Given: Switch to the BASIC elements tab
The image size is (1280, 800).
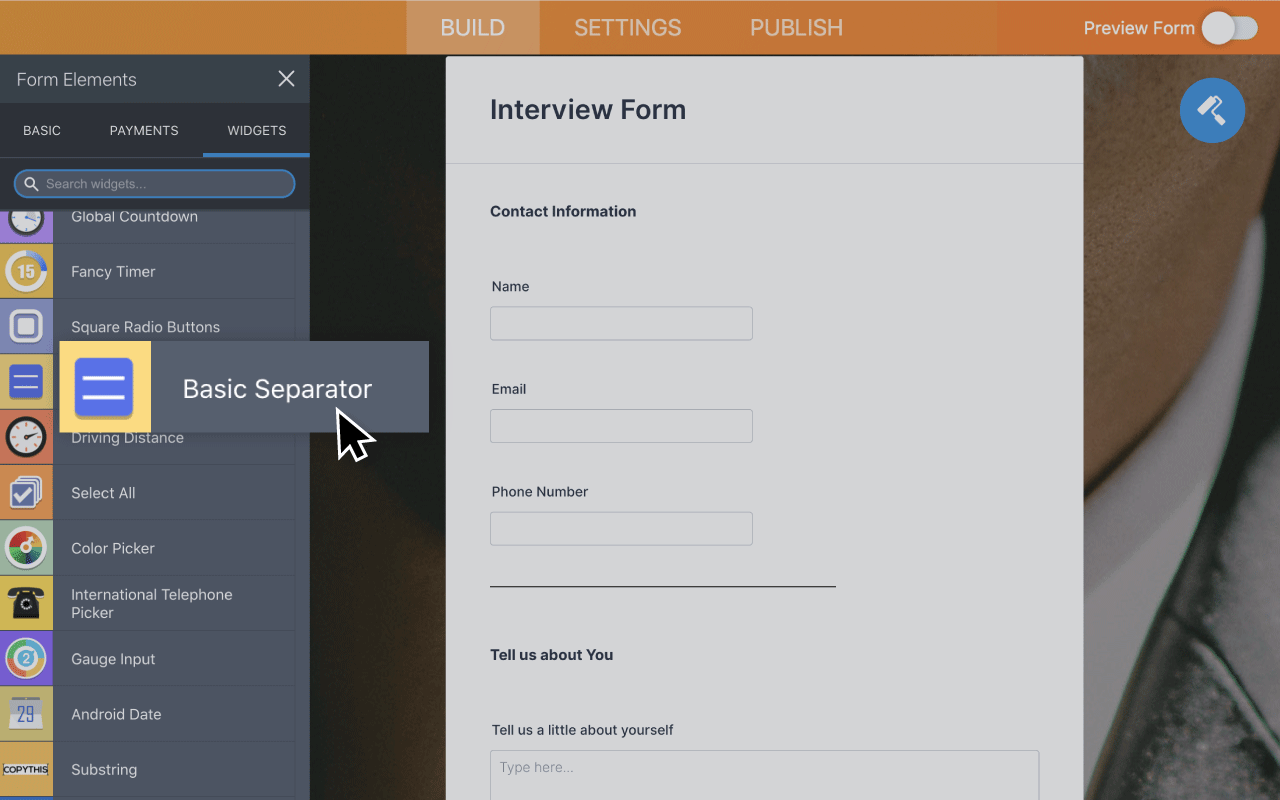Looking at the screenshot, I should (x=42, y=130).
